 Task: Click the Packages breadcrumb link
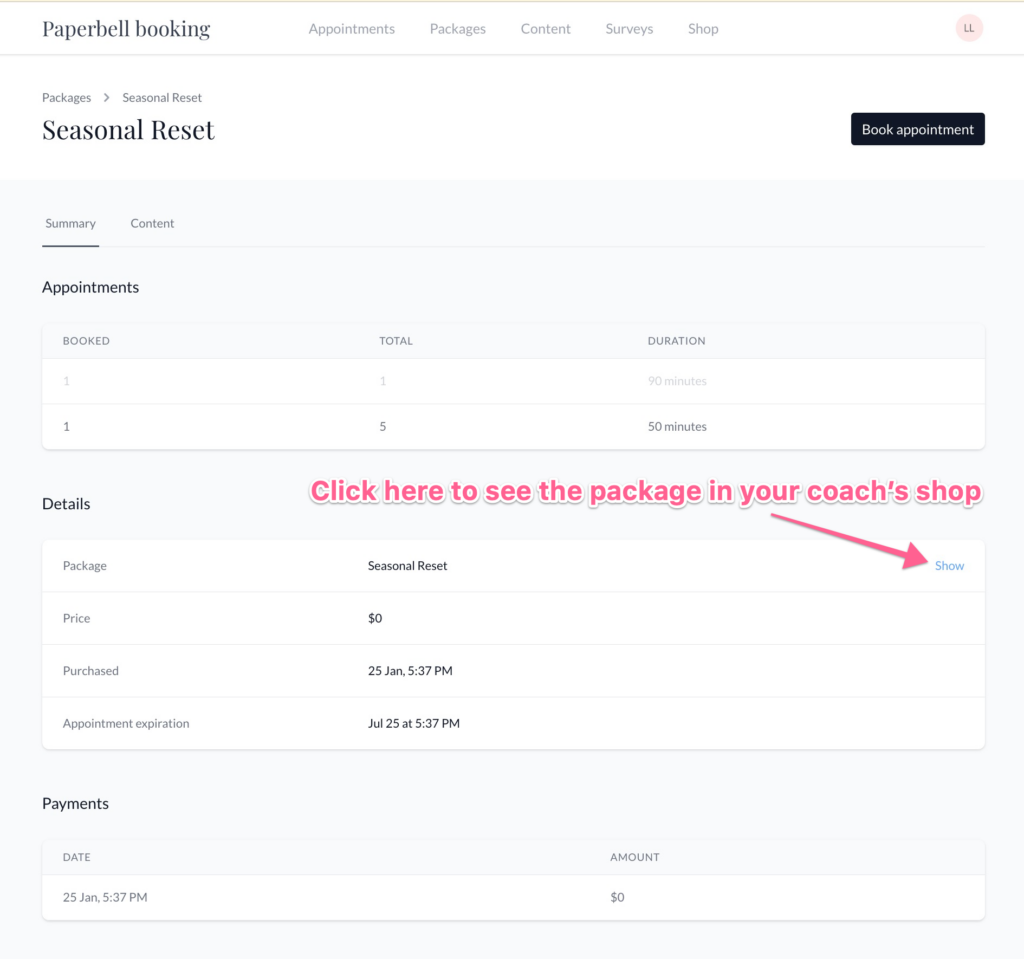coord(66,98)
